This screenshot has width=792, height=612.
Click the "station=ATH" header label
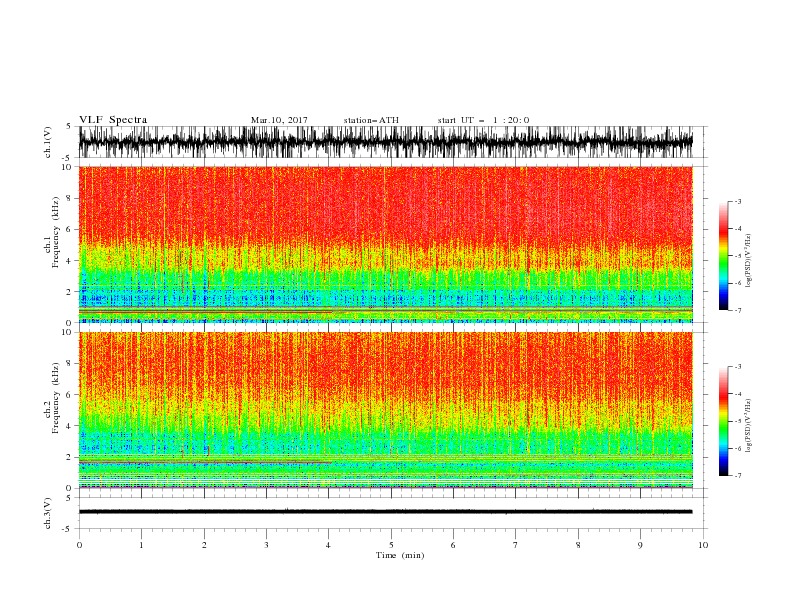(x=371, y=120)
